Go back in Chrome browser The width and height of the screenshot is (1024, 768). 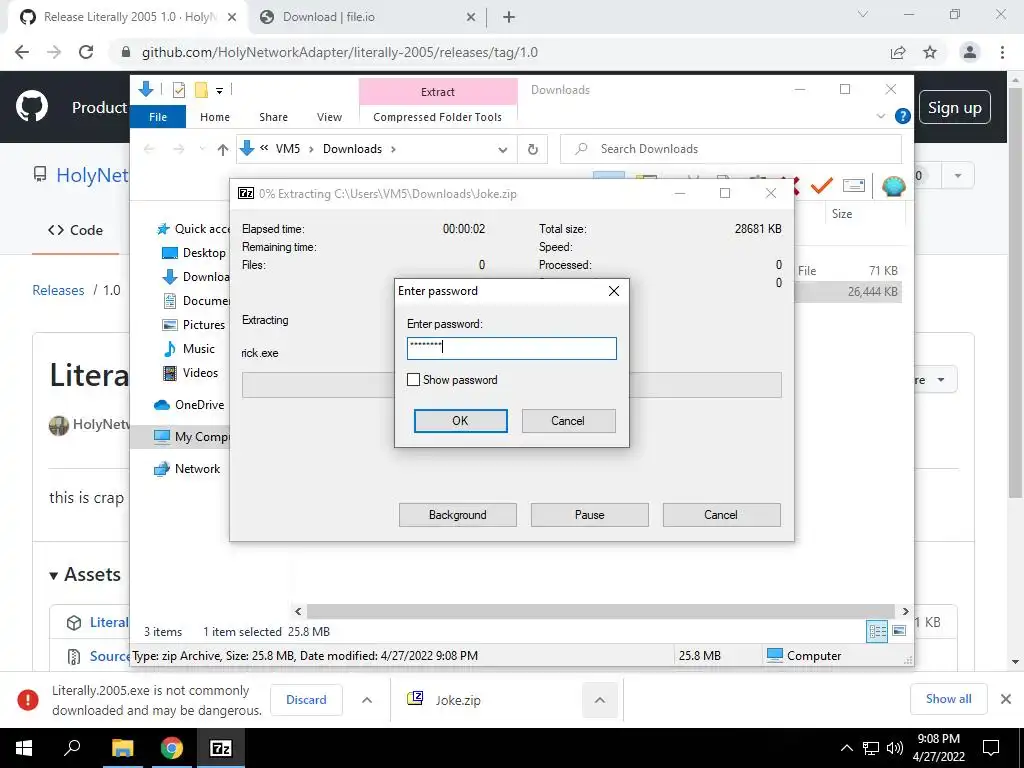point(22,52)
